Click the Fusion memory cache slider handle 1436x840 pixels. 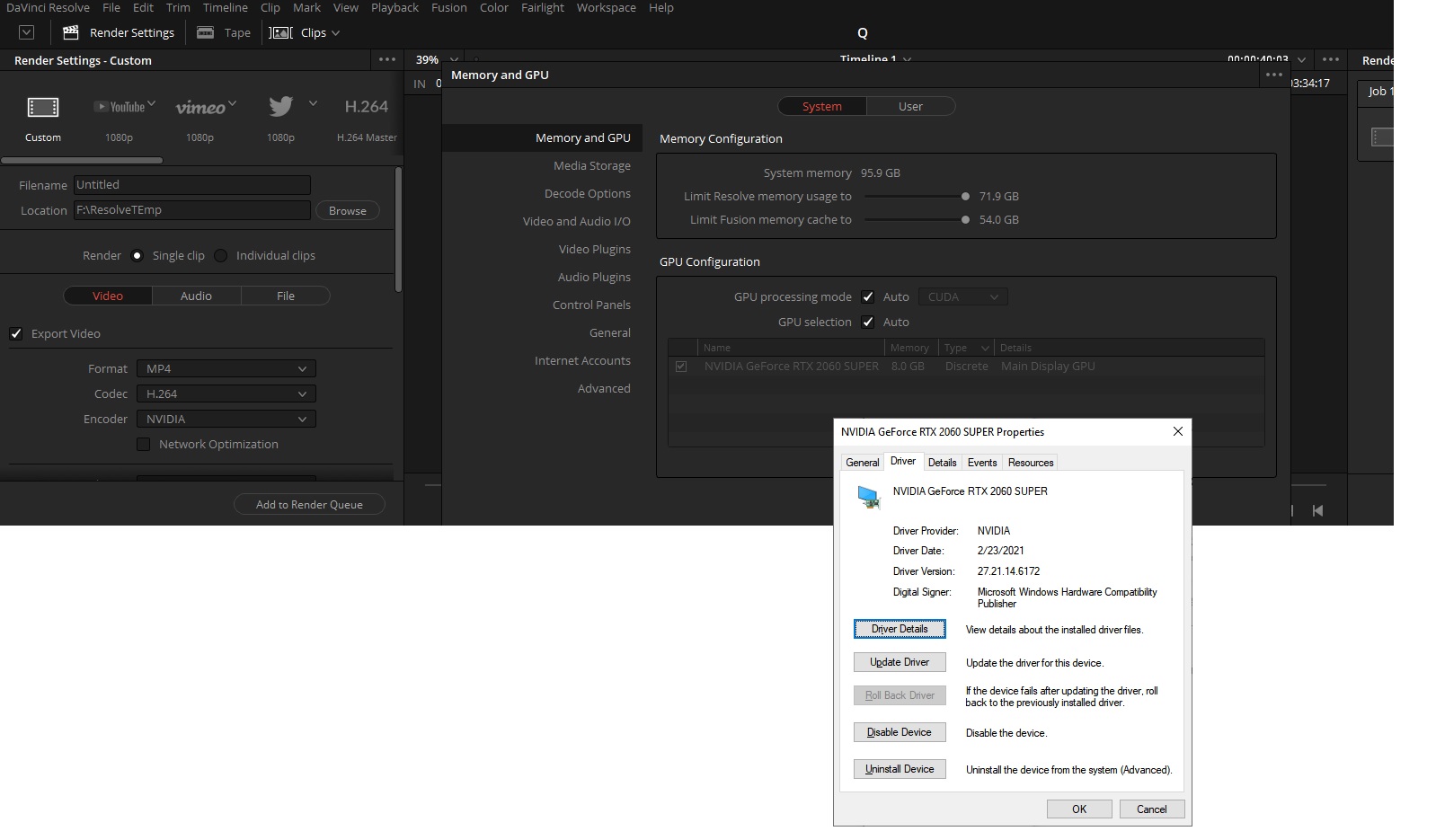[965, 219]
